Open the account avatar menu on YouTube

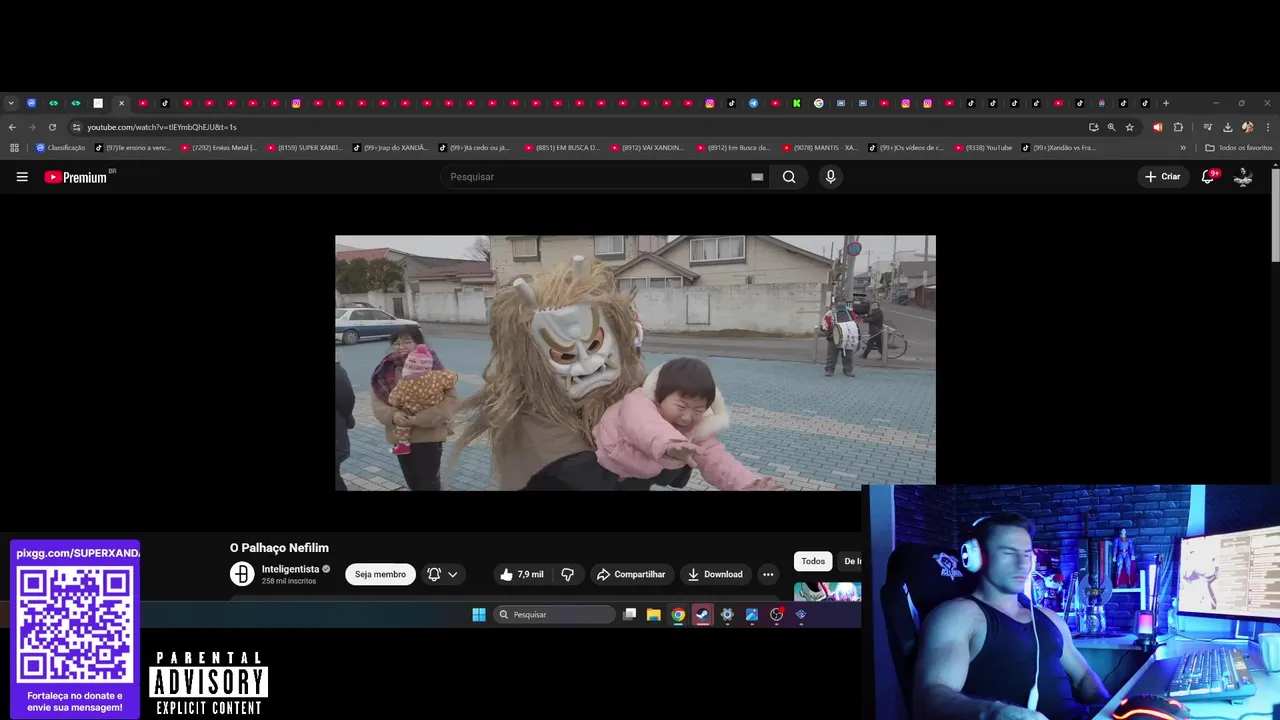coord(1243,177)
